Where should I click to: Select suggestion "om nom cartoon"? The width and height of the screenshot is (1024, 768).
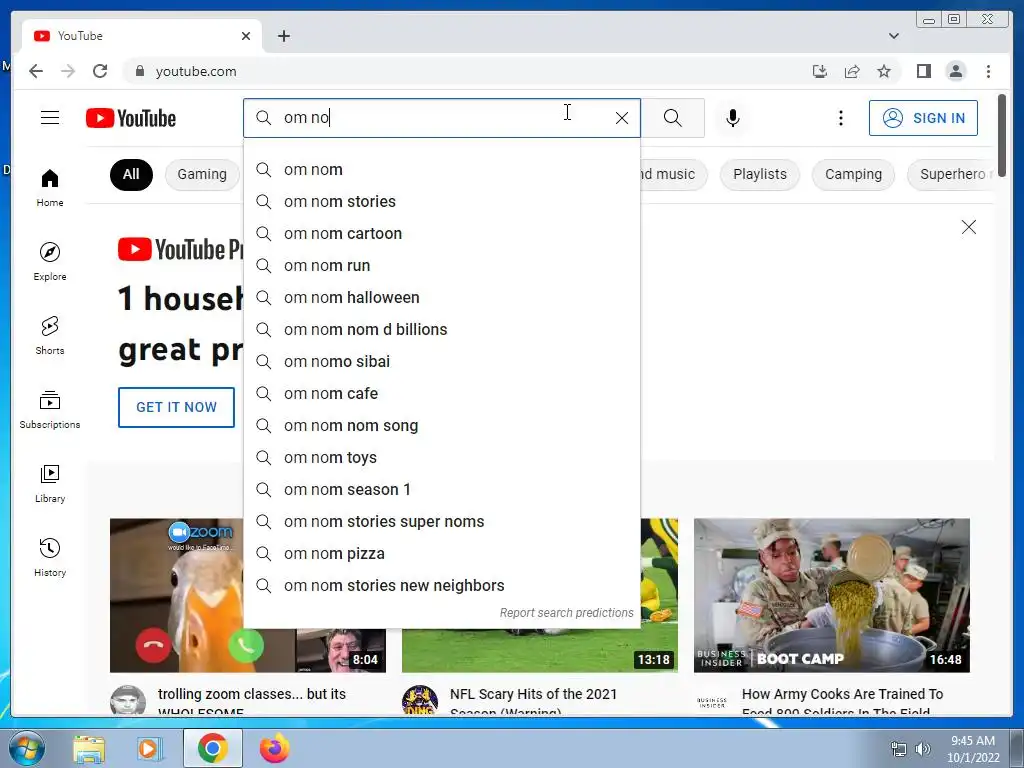(442, 234)
